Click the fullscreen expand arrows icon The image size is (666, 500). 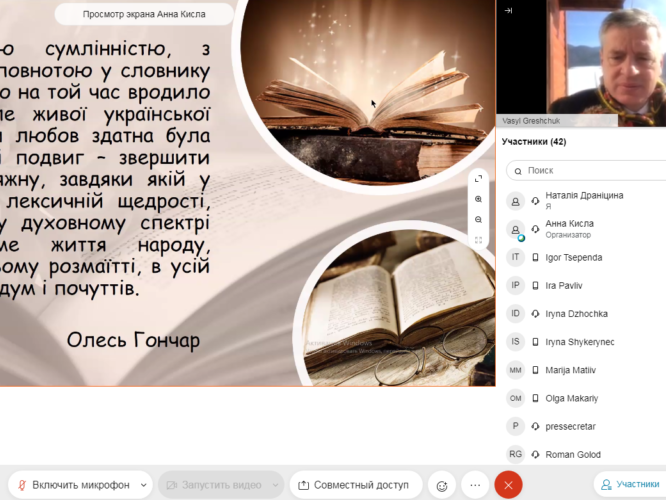coord(479,179)
